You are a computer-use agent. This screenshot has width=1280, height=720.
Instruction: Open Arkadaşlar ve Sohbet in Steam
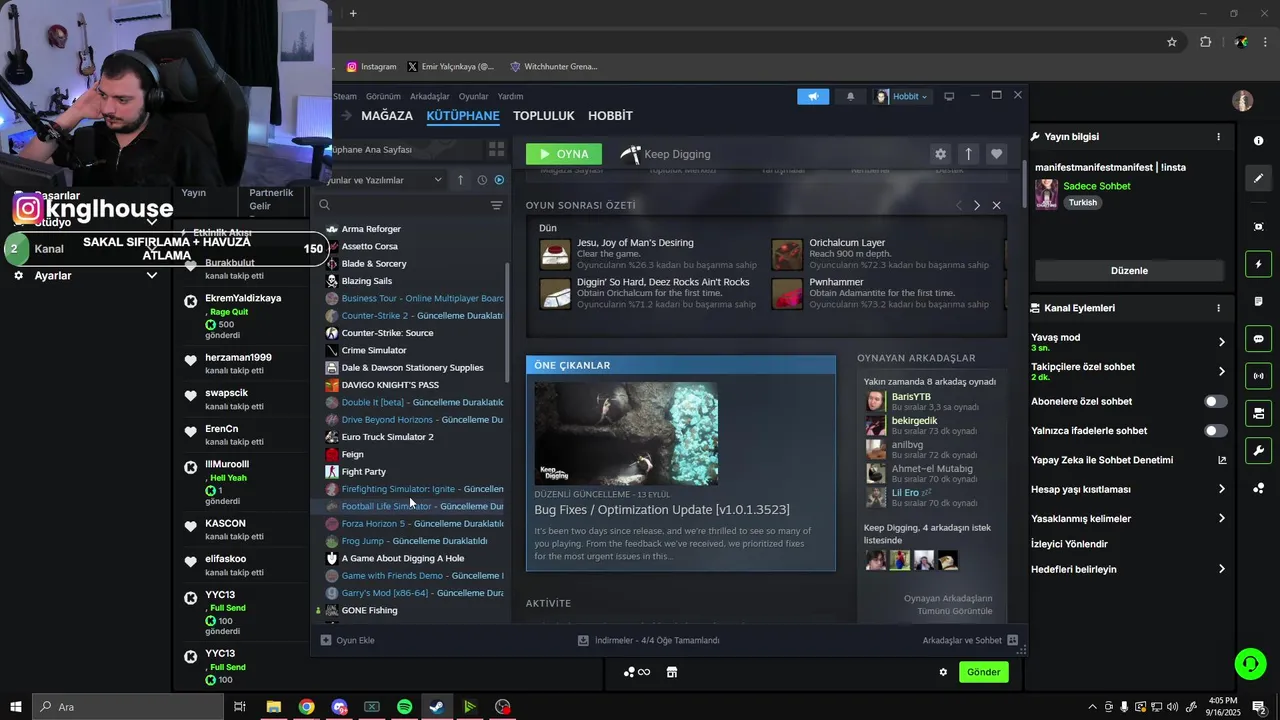tap(970, 640)
